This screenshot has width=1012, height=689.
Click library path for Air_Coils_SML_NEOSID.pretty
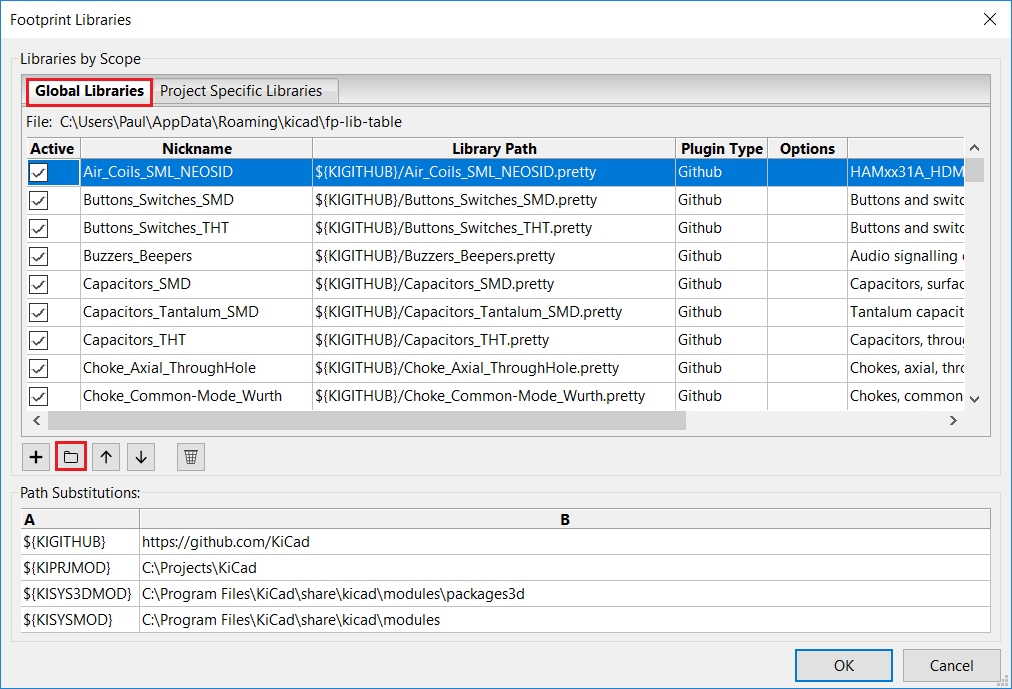[494, 172]
